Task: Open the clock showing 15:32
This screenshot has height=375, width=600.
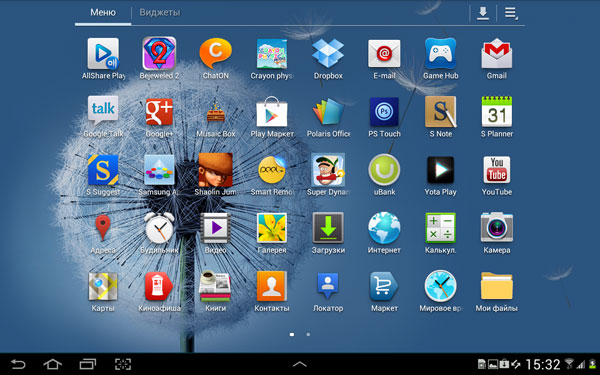Action: [x=542, y=365]
